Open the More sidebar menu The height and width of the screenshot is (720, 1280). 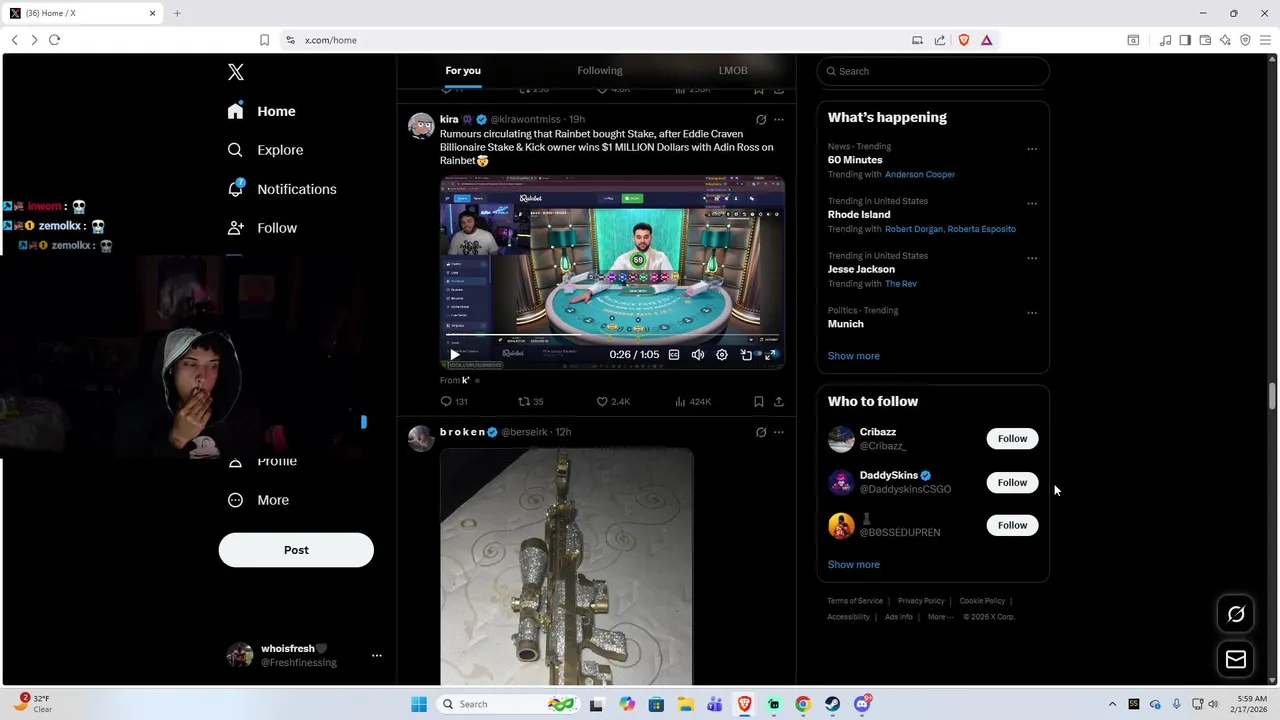(x=258, y=500)
